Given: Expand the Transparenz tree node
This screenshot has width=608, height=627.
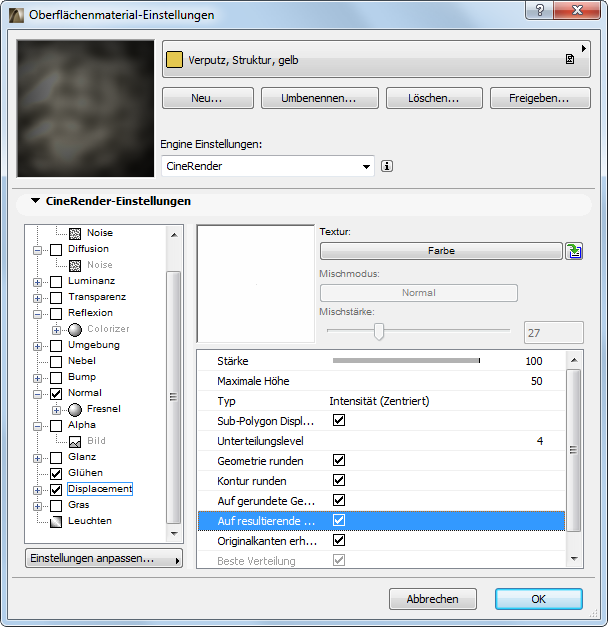Looking at the screenshot, I should coord(38,298).
